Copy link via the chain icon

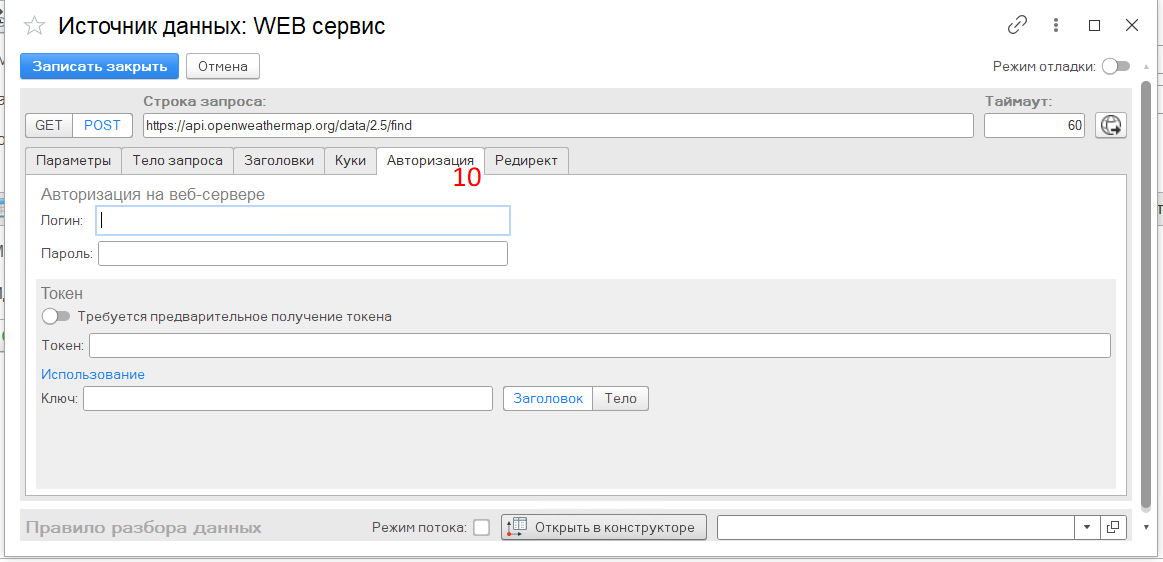click(1017, 25)
